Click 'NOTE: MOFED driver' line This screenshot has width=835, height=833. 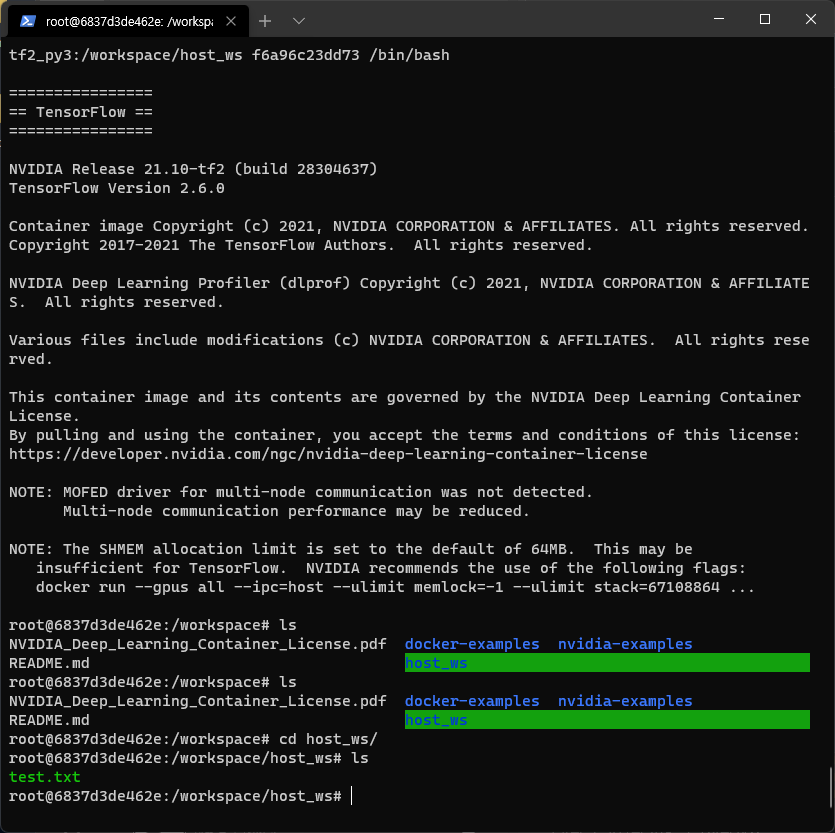[301, 492]
